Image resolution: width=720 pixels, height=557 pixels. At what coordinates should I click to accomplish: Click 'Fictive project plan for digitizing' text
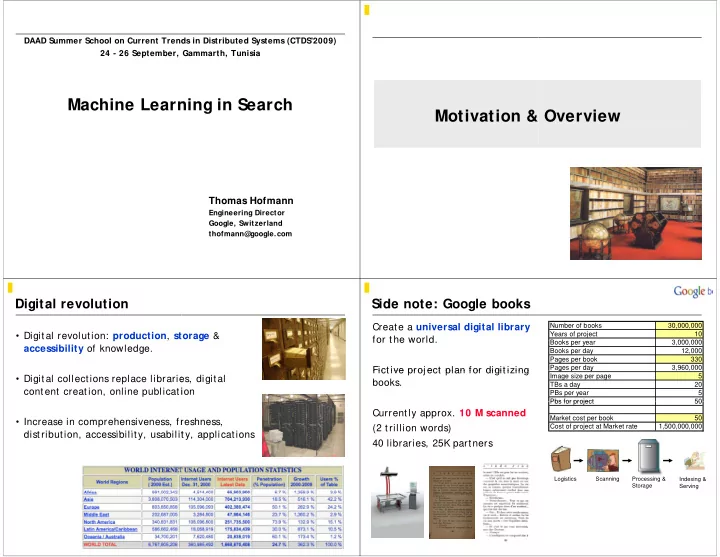tap(450, 370)
